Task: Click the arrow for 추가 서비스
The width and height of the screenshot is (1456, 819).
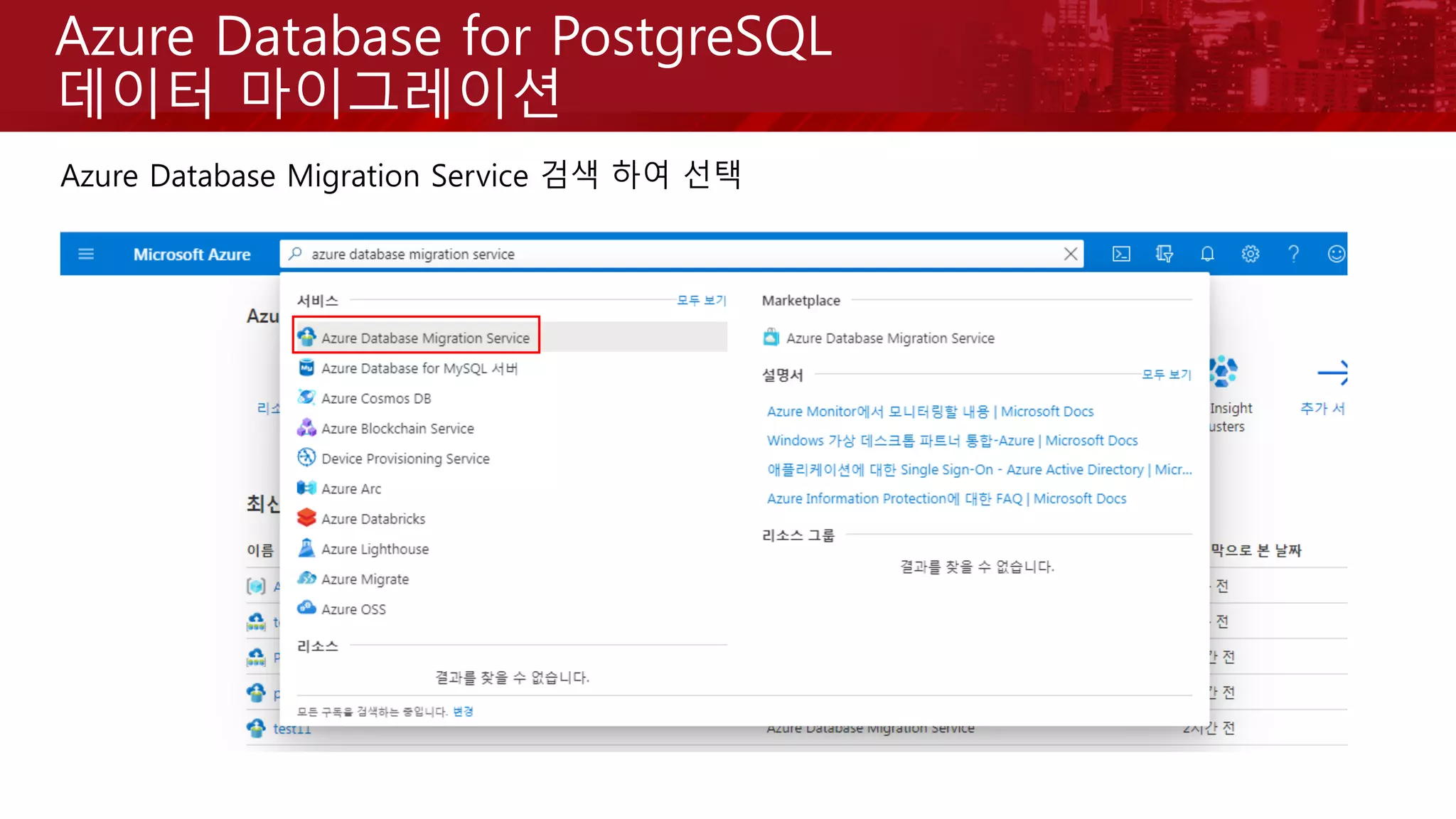Action: [1332, 372]
